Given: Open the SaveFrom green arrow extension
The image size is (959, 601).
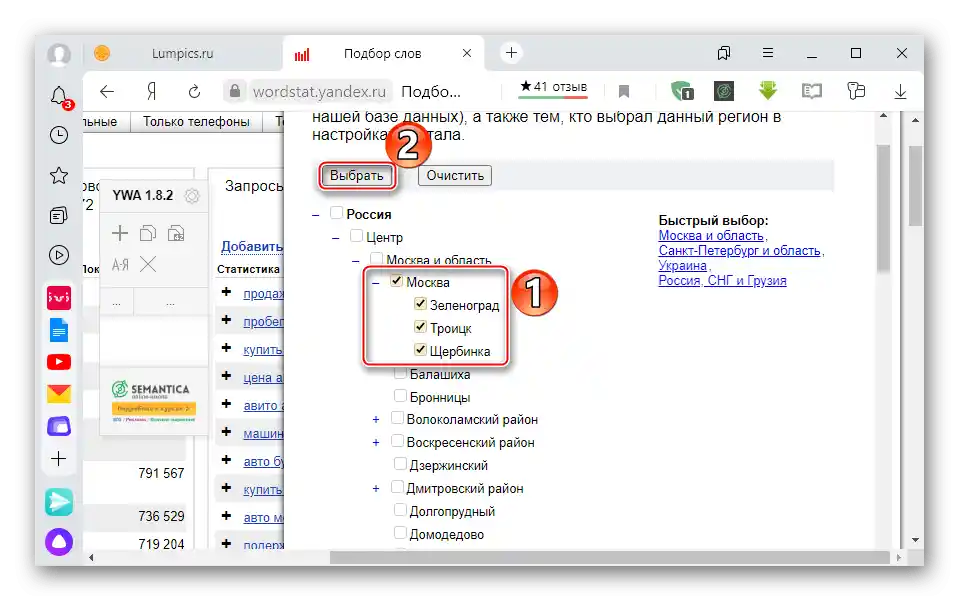Looking at the screenshot, I should click(x=767, y=91).
